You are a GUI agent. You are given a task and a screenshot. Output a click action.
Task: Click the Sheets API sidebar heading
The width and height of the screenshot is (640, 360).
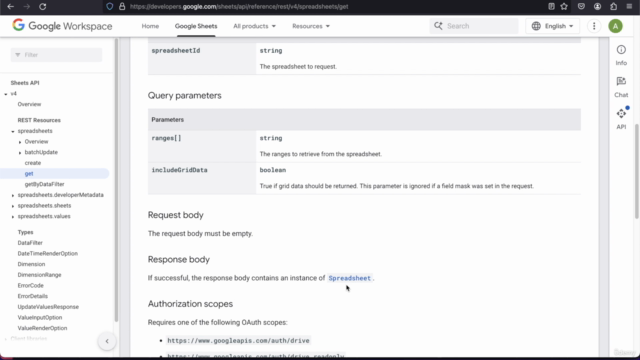click(25, 83)
